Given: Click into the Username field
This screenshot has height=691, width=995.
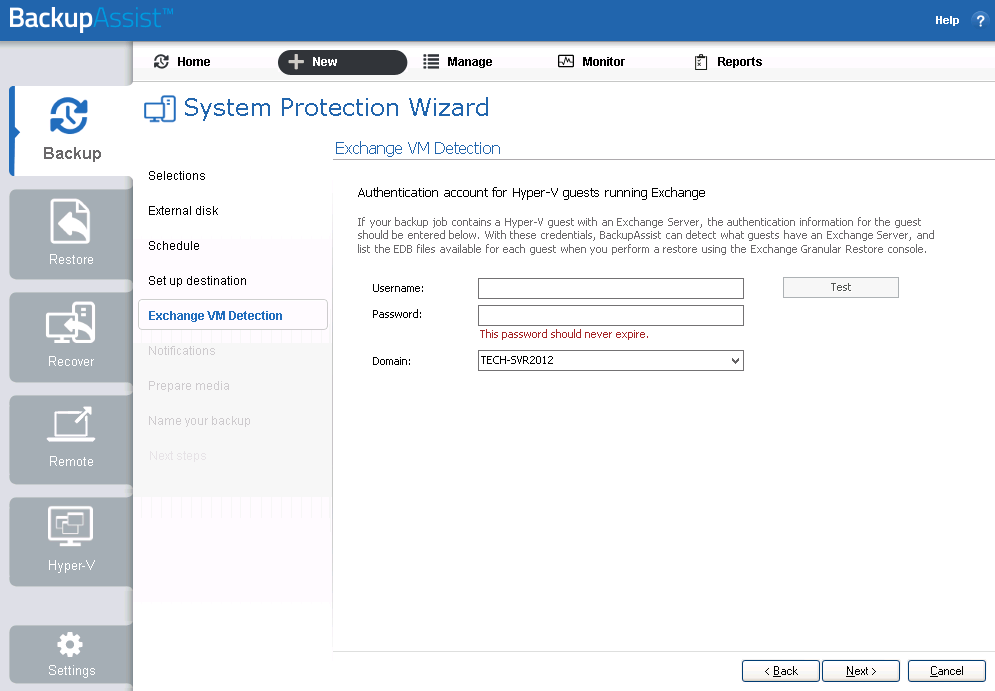Looking at the screenshot, I should (x=610, y=288).
